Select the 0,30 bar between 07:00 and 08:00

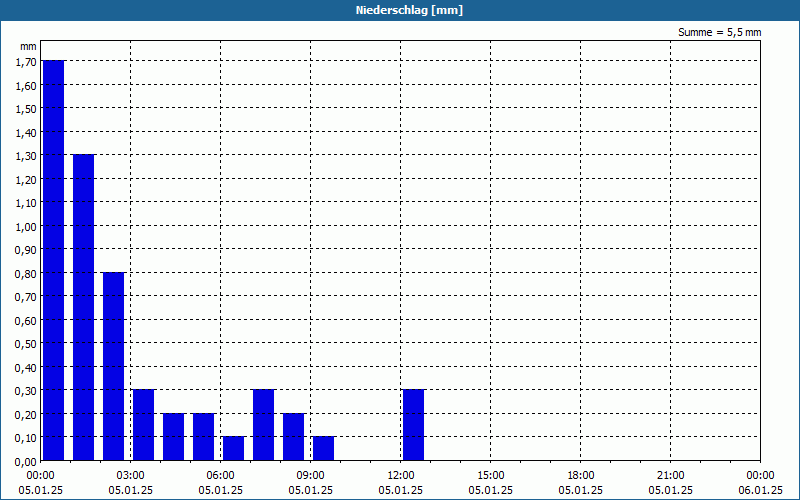coord(264,425)
